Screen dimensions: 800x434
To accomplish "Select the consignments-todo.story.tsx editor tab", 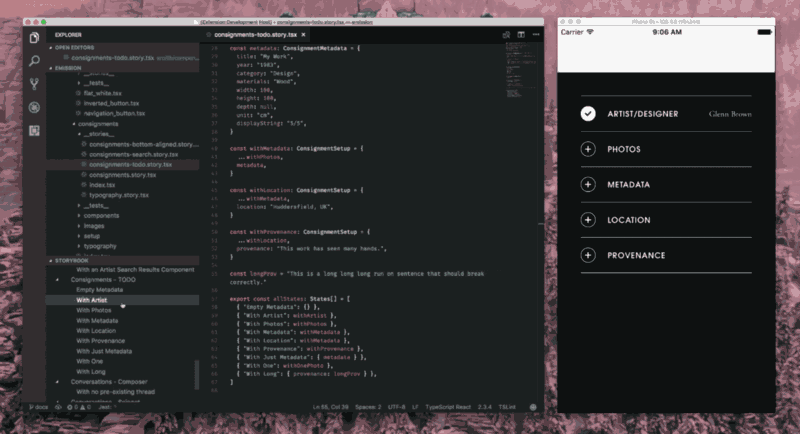I will point(255,35).
